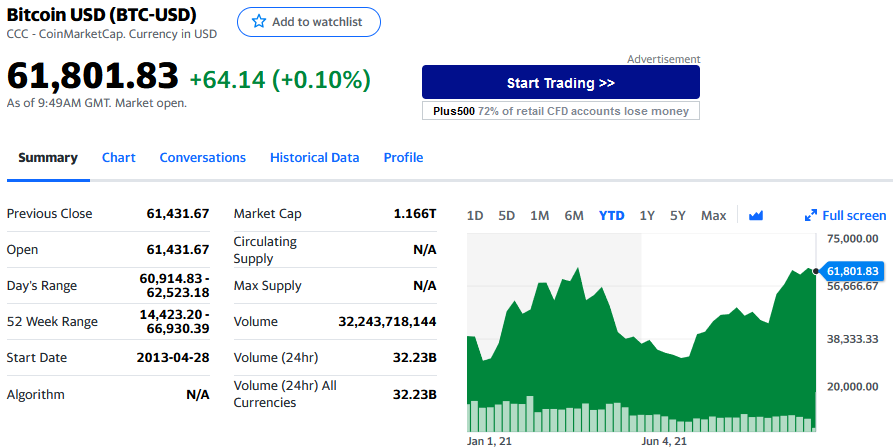Switch chart to 5Y range
This screenshot has height=448, width=893.
click(x=678, y=215)
